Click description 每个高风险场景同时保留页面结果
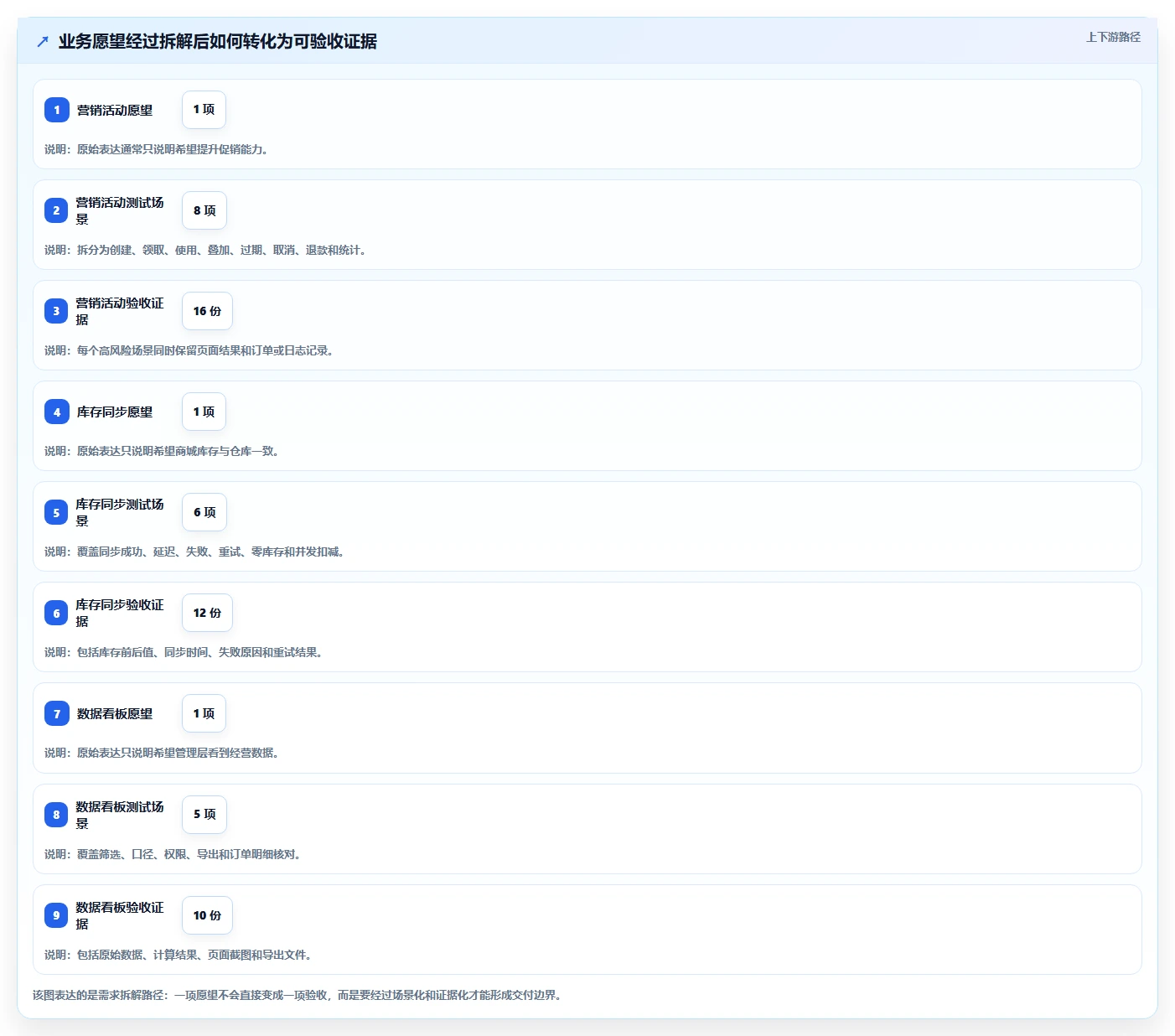 tap(189, 350)
